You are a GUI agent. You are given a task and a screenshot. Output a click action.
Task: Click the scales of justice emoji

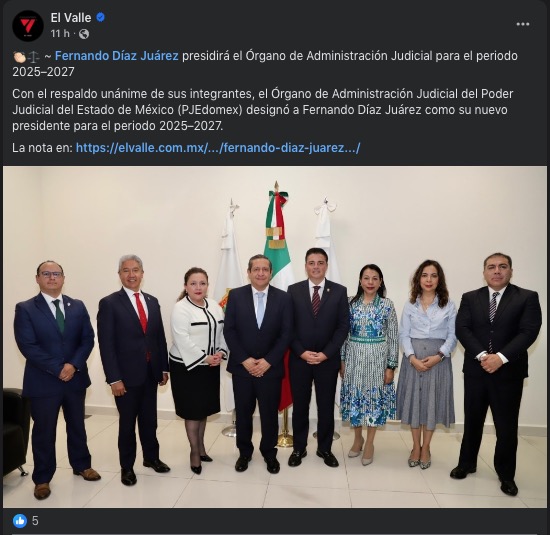(33, 56)
